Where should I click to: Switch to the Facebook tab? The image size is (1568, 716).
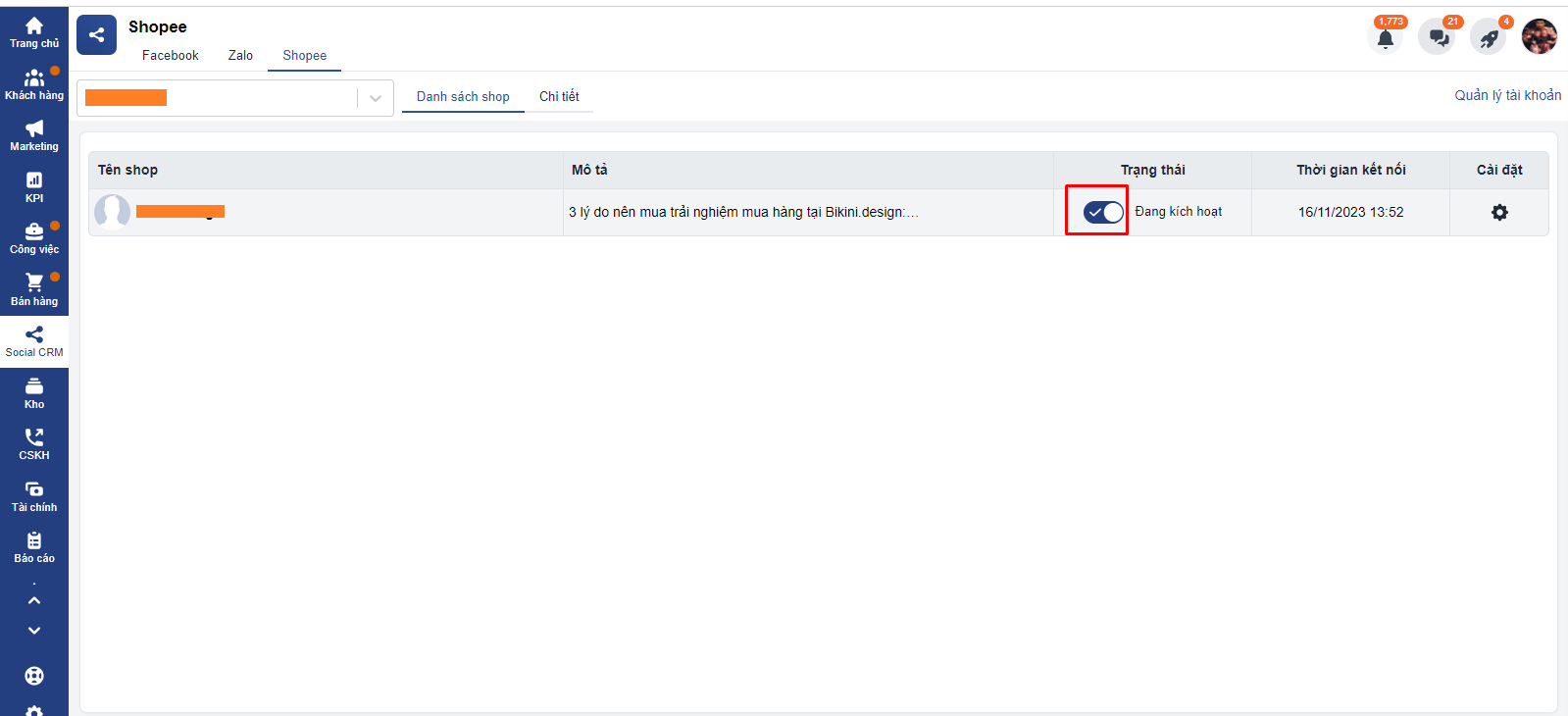(x=170, y=56)
